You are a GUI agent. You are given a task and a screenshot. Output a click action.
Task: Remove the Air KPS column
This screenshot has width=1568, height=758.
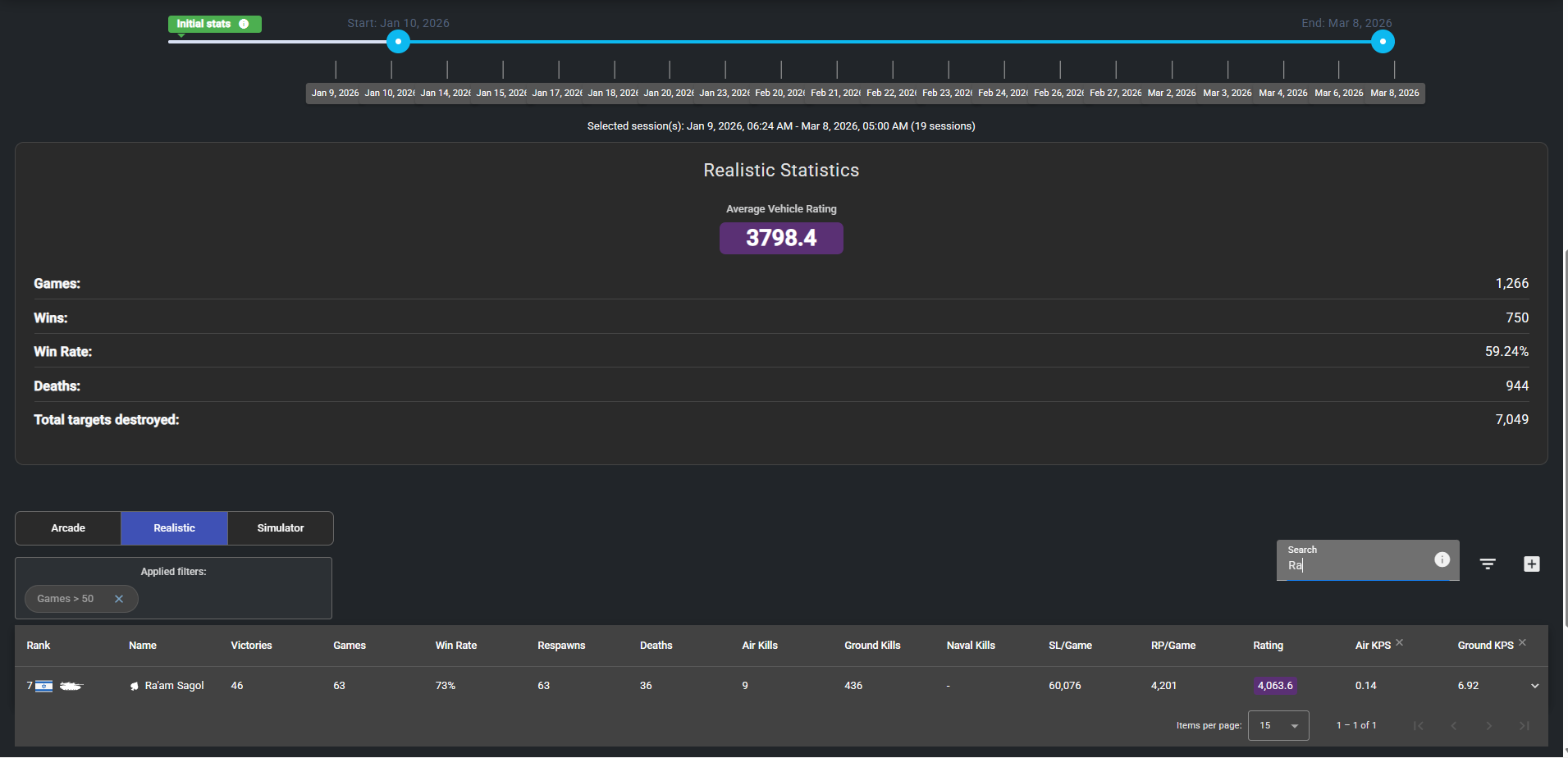point(1400,642)
